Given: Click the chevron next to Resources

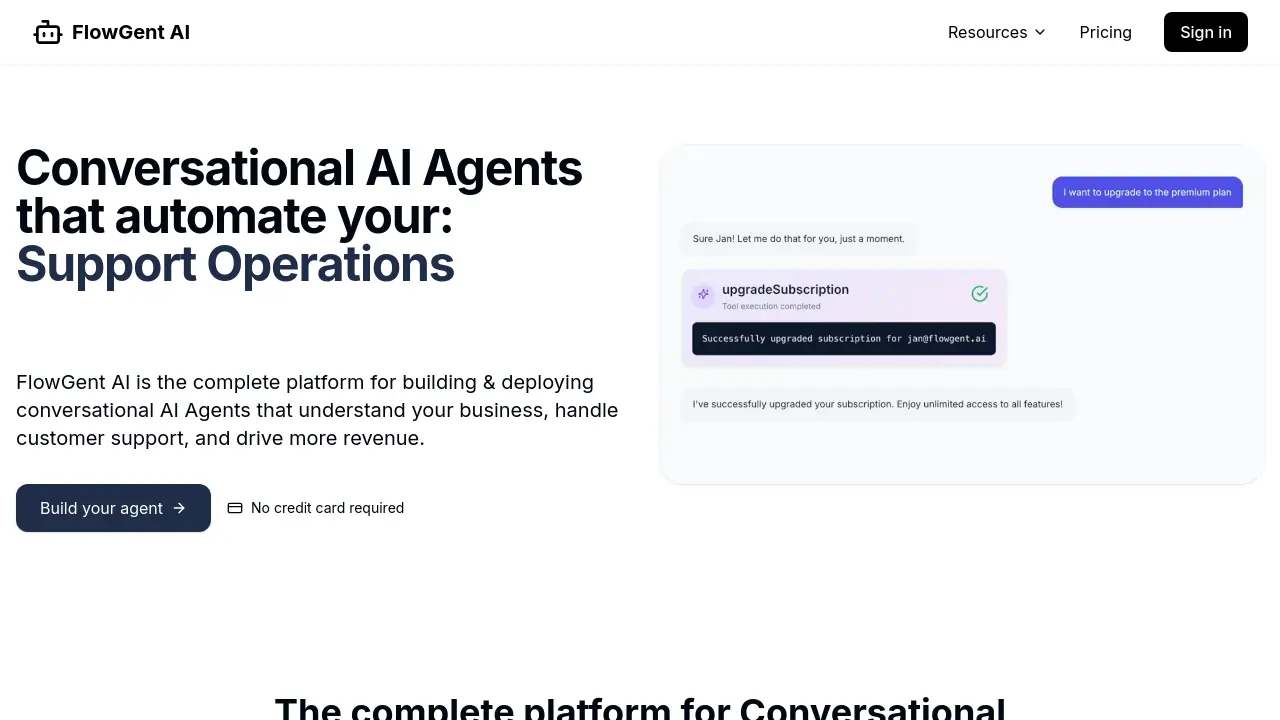Looking at the screenshot, I should click(1040, 32).
